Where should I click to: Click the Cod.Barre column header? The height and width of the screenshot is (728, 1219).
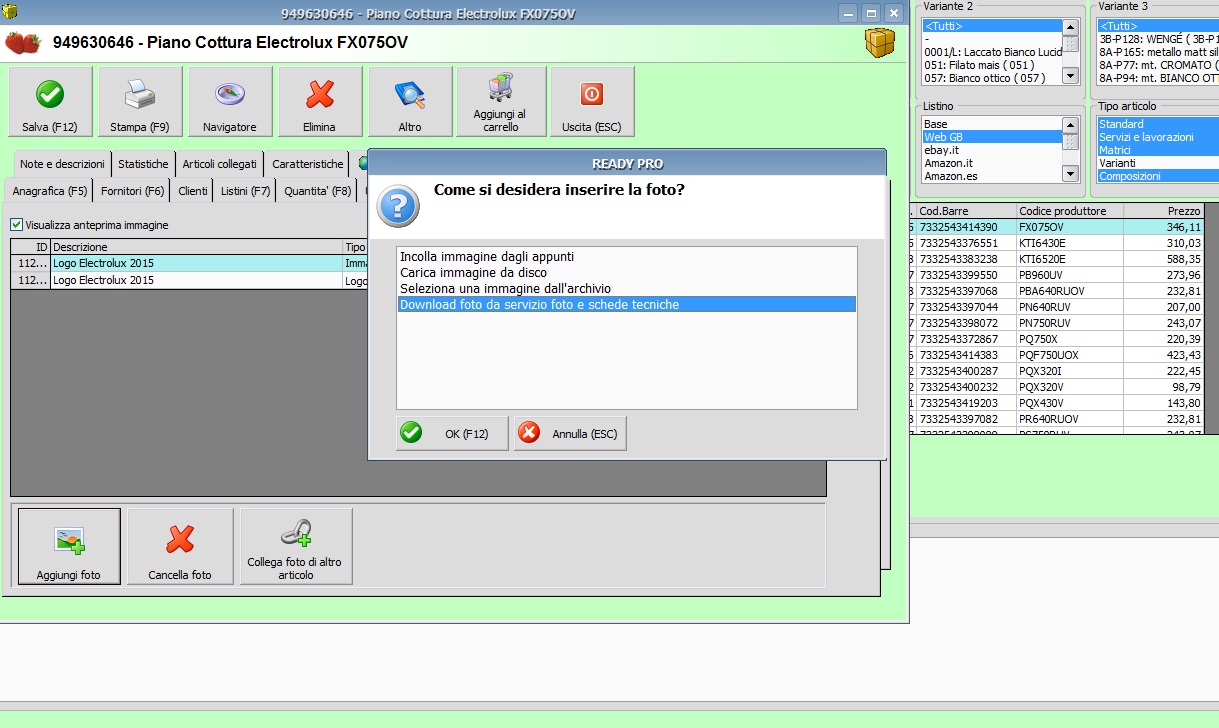click(x=966, y=211)
